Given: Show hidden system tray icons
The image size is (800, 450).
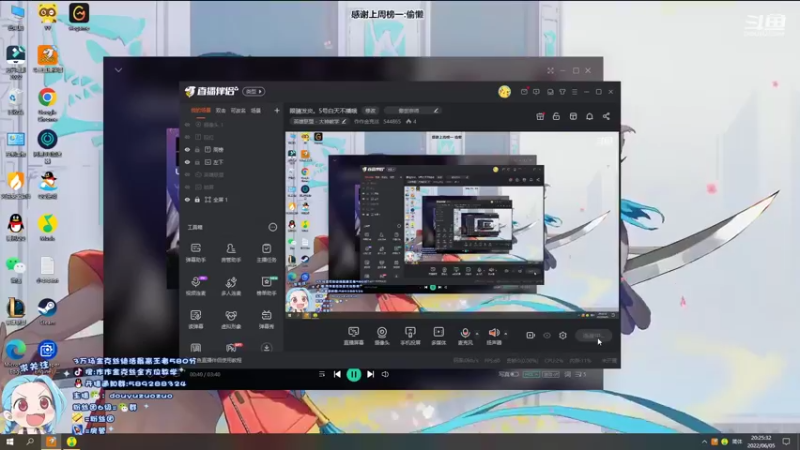Looking at the screenshot, I should coord(704,441).
